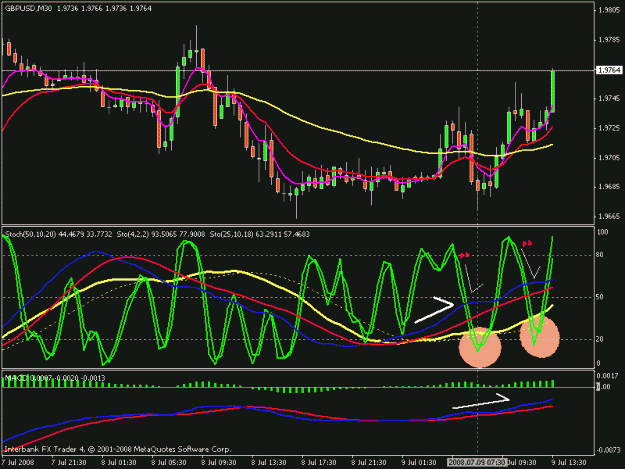Click the 8 Jul 01:30 time label

pos(119,463)
